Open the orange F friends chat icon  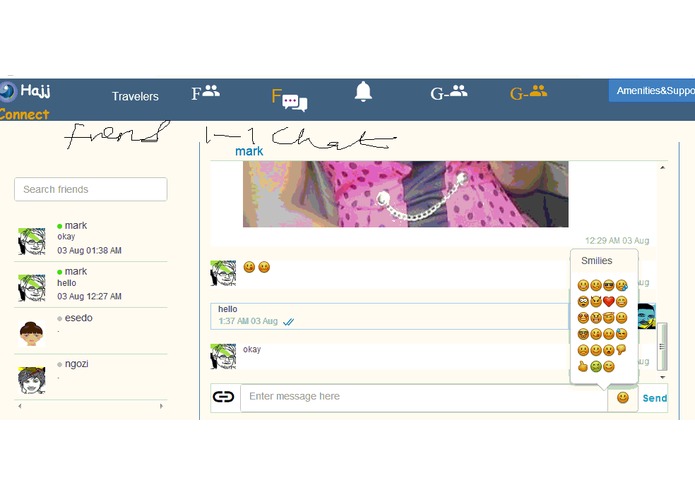tap(289, 100)
